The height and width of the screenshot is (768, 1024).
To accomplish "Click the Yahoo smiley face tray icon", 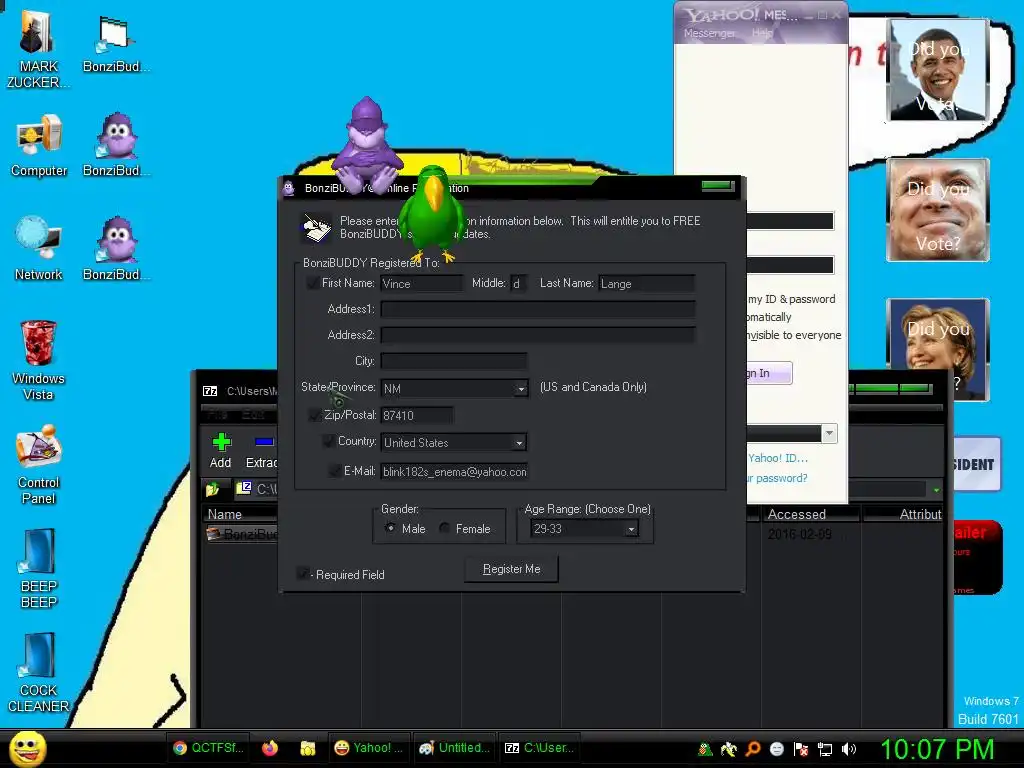I will 776,749.
